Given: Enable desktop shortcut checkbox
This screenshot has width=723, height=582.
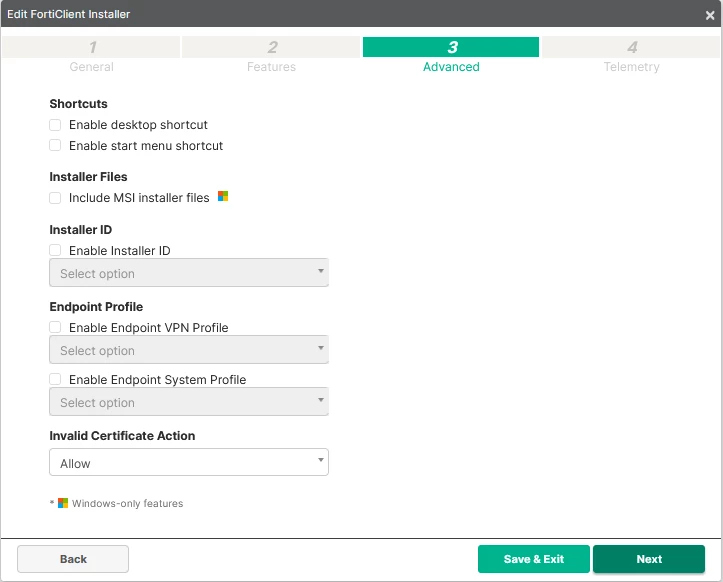Looking at the screenshot, I should point(55,125).
